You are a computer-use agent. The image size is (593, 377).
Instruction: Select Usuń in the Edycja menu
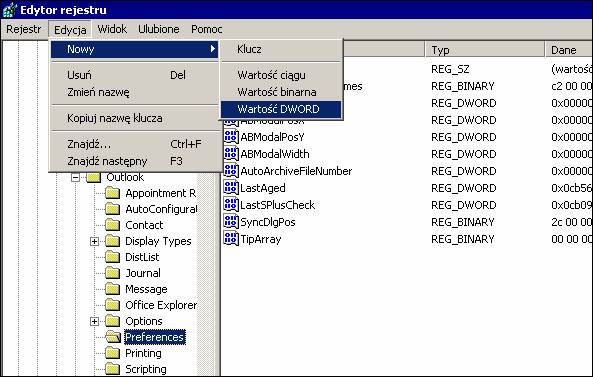(135, 75)
